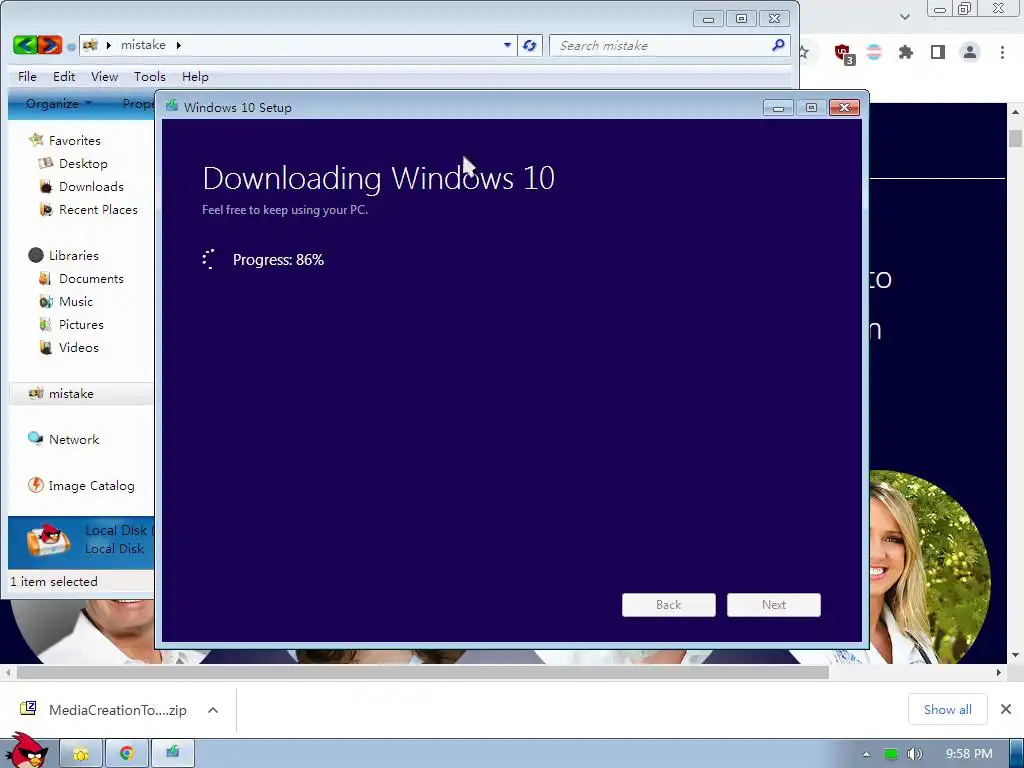The height and width of the screenshot is (768, 1024).
Task: Select 'mistake' computer in navigation pane
Action: pos(71,394)
